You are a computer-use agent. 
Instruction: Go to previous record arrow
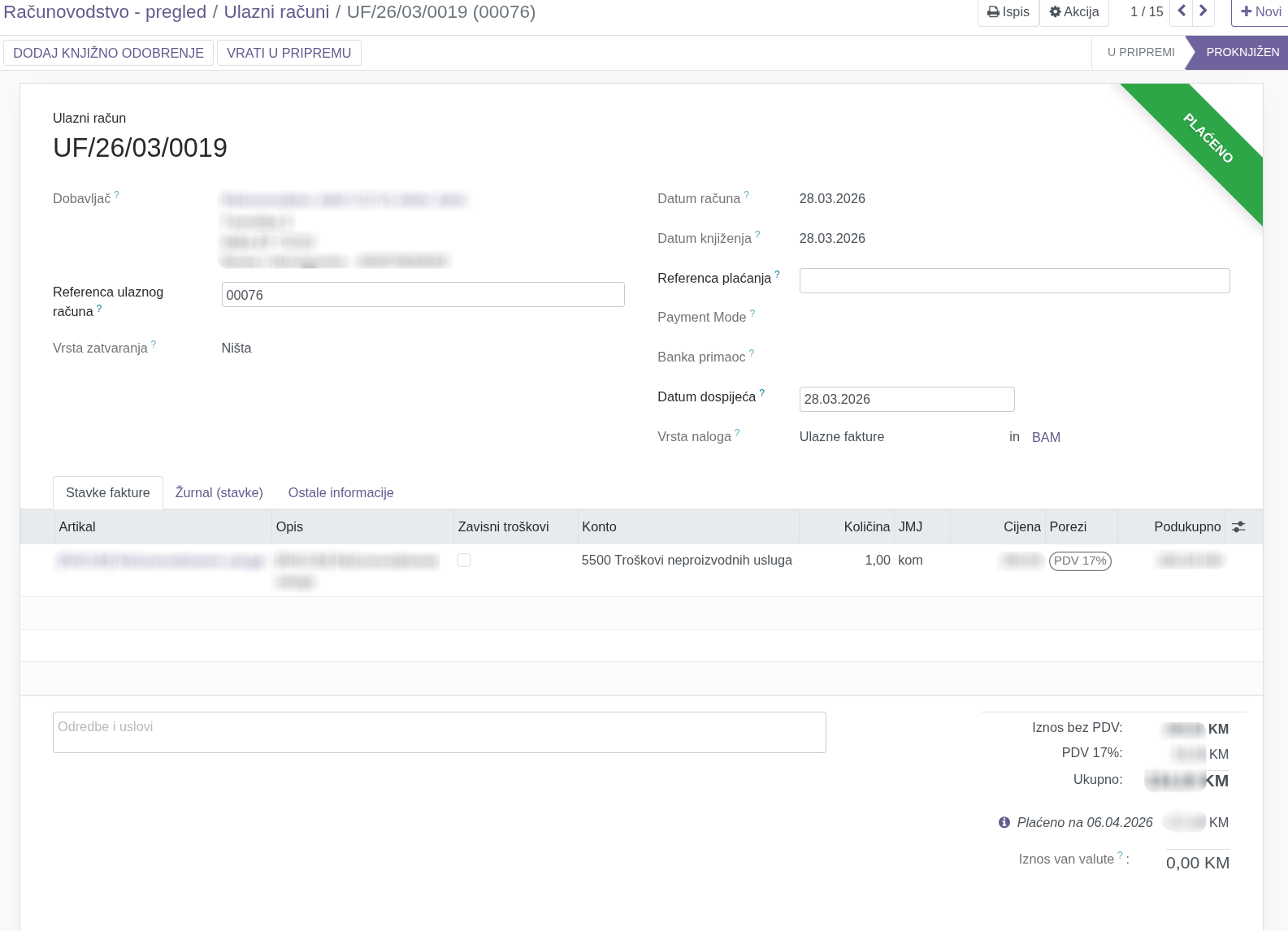click(1182, 11)
